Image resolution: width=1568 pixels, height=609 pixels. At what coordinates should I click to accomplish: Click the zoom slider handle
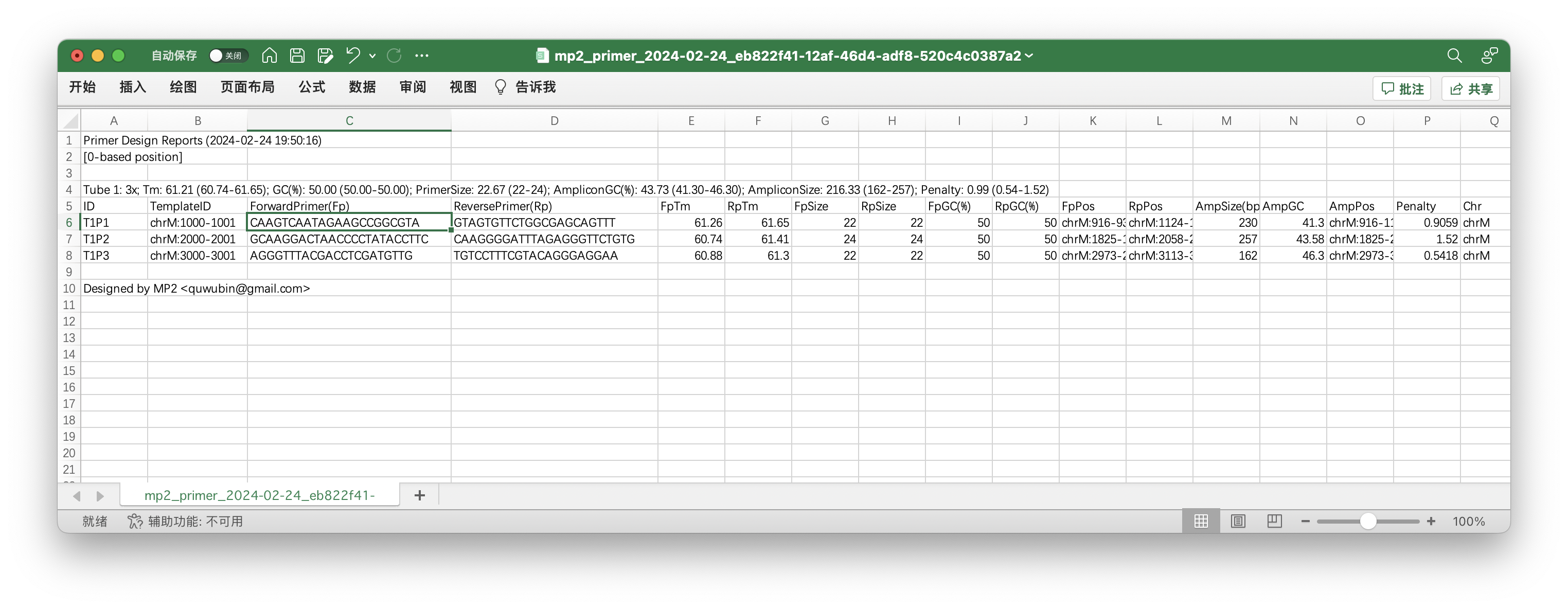[1368, 521]
